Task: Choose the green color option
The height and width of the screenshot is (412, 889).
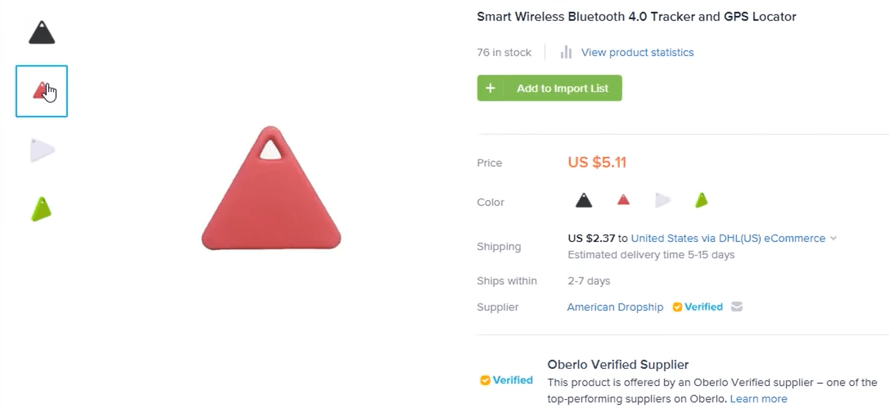Action: (701, 200)
